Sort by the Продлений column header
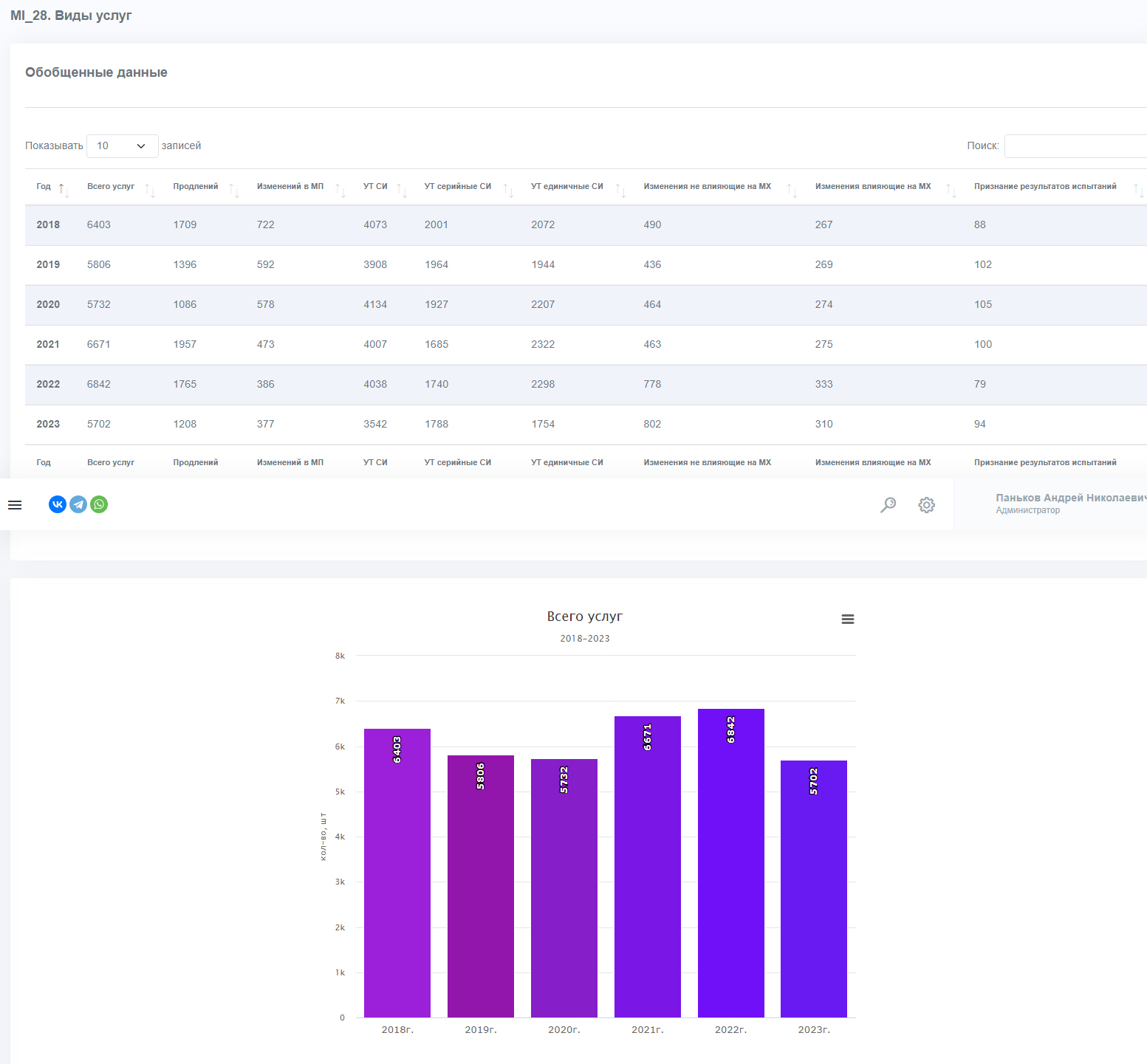The image size is (1147, 1064). pyautogui.click(x=196, y=187)
